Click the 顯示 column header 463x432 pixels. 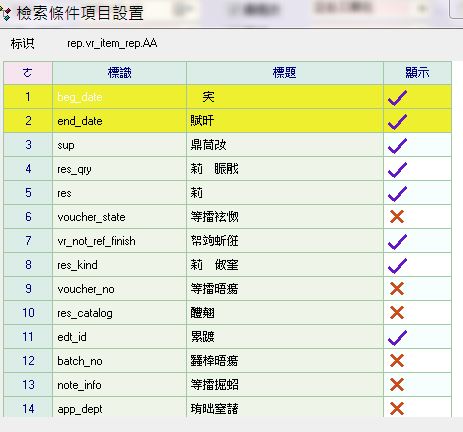coord(417,73)
